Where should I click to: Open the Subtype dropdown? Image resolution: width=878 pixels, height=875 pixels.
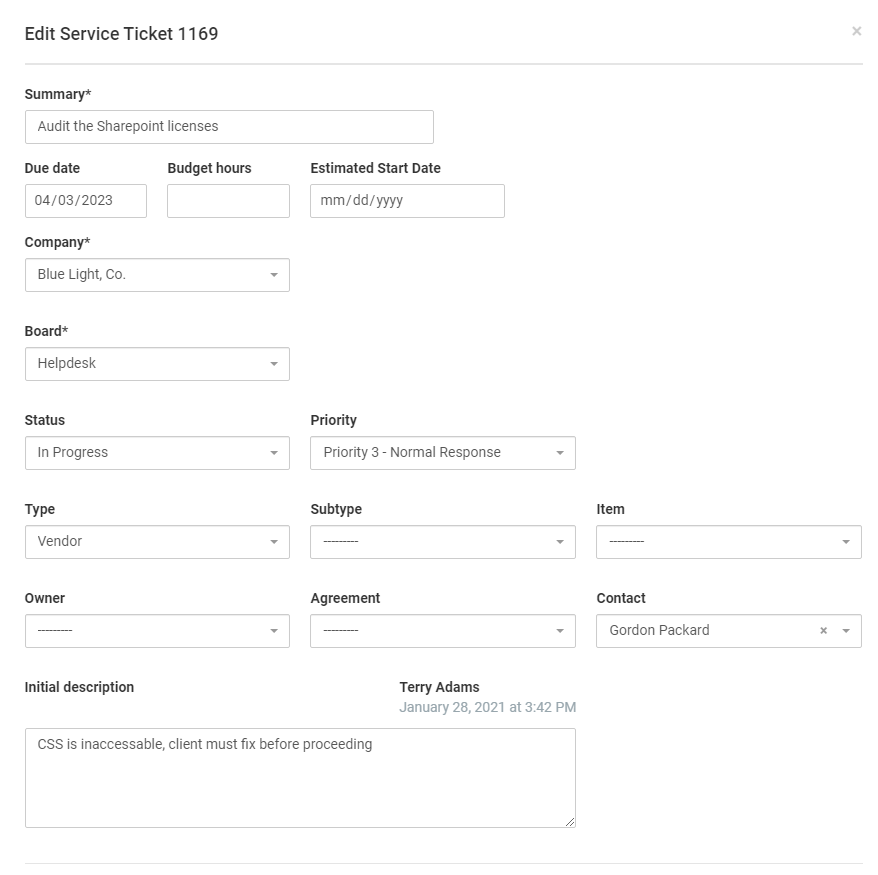[x=443, y=542]
